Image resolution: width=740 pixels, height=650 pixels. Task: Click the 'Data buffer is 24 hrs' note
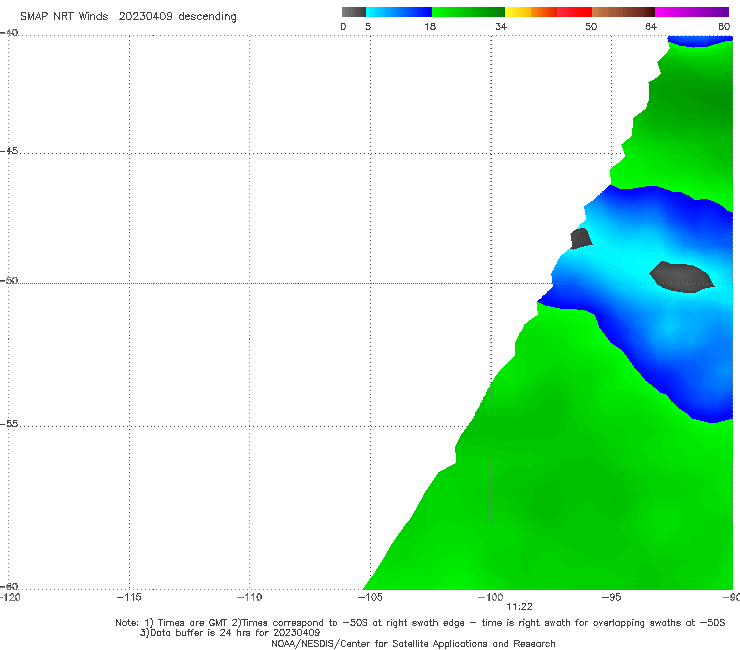[x=230, y=633]
